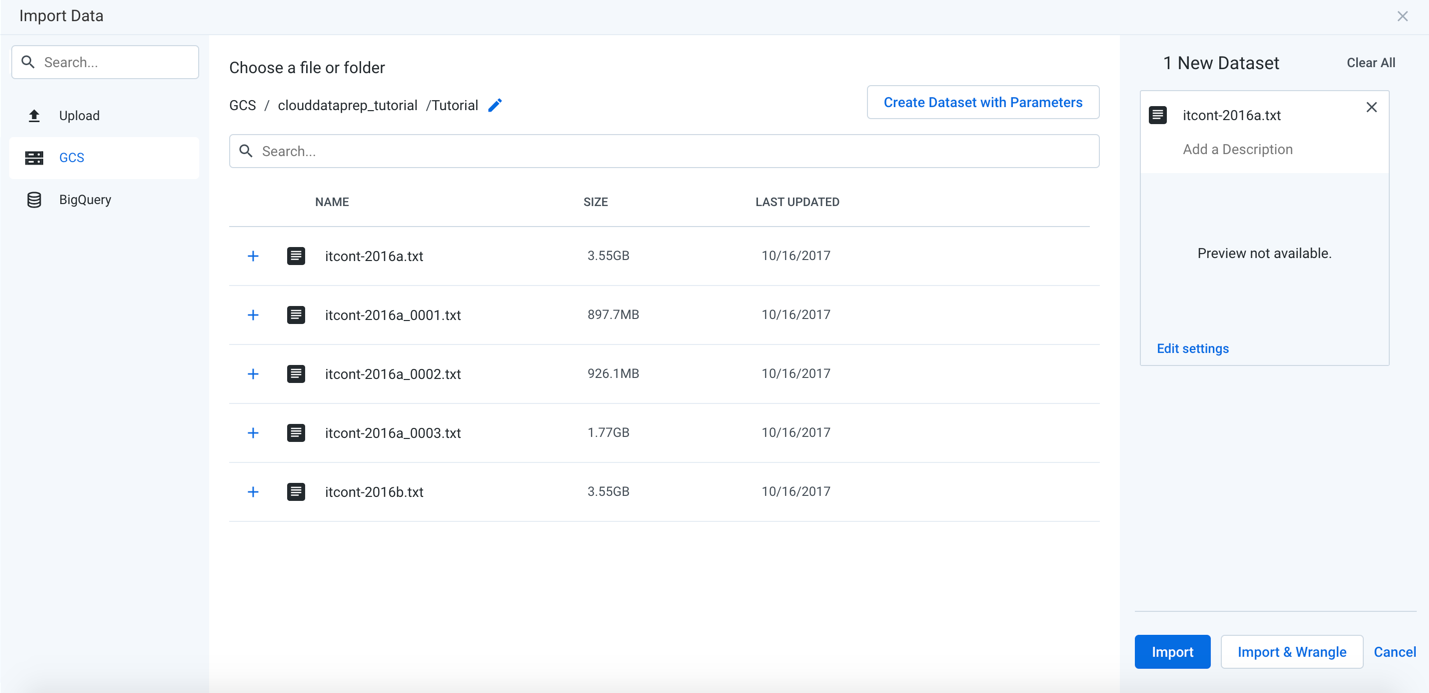Click the Import button
Screen dimensions: 1429x693
[1172, 651]
